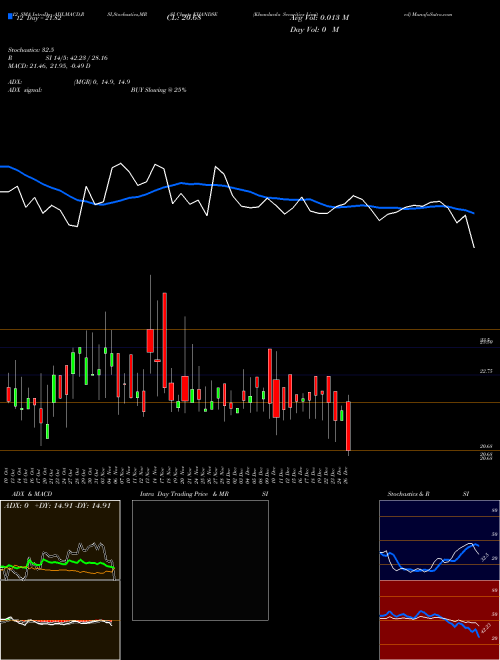Click the 22.75 price axis label
The image size is (500, 660).
(x=486, y=371)
